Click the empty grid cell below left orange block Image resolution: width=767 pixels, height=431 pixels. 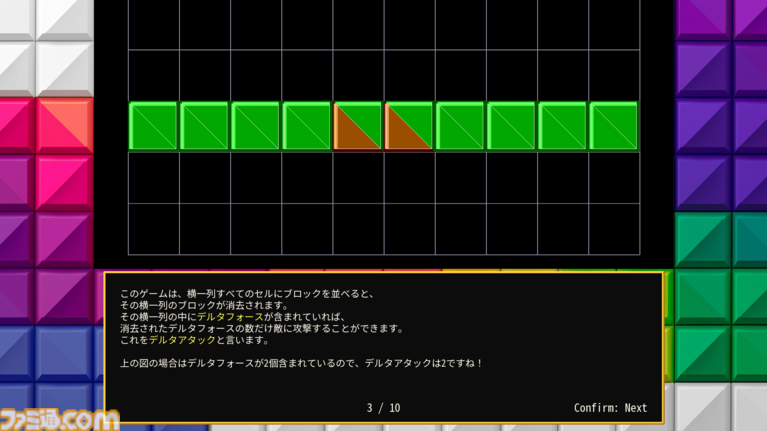pos(357,178)
